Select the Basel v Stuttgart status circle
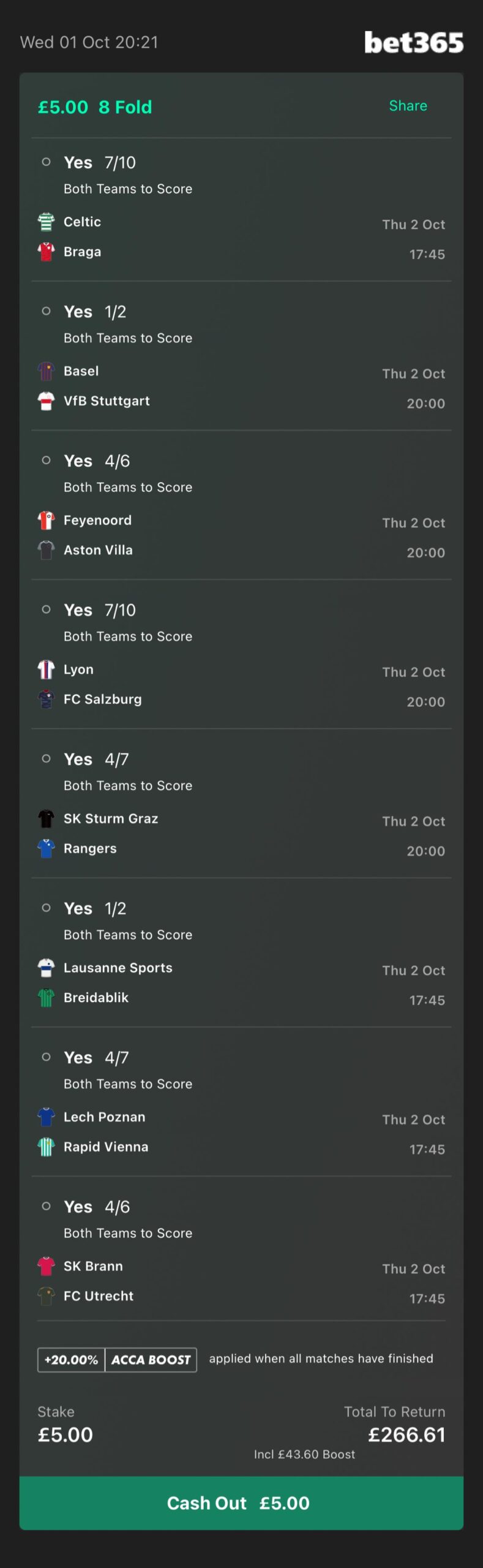This screenshot has height=1568, width=483. (x=46, y=311)
